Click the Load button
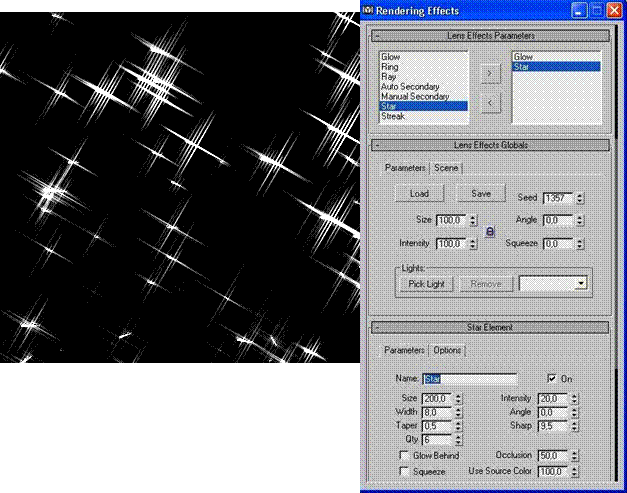 point(419,193)
